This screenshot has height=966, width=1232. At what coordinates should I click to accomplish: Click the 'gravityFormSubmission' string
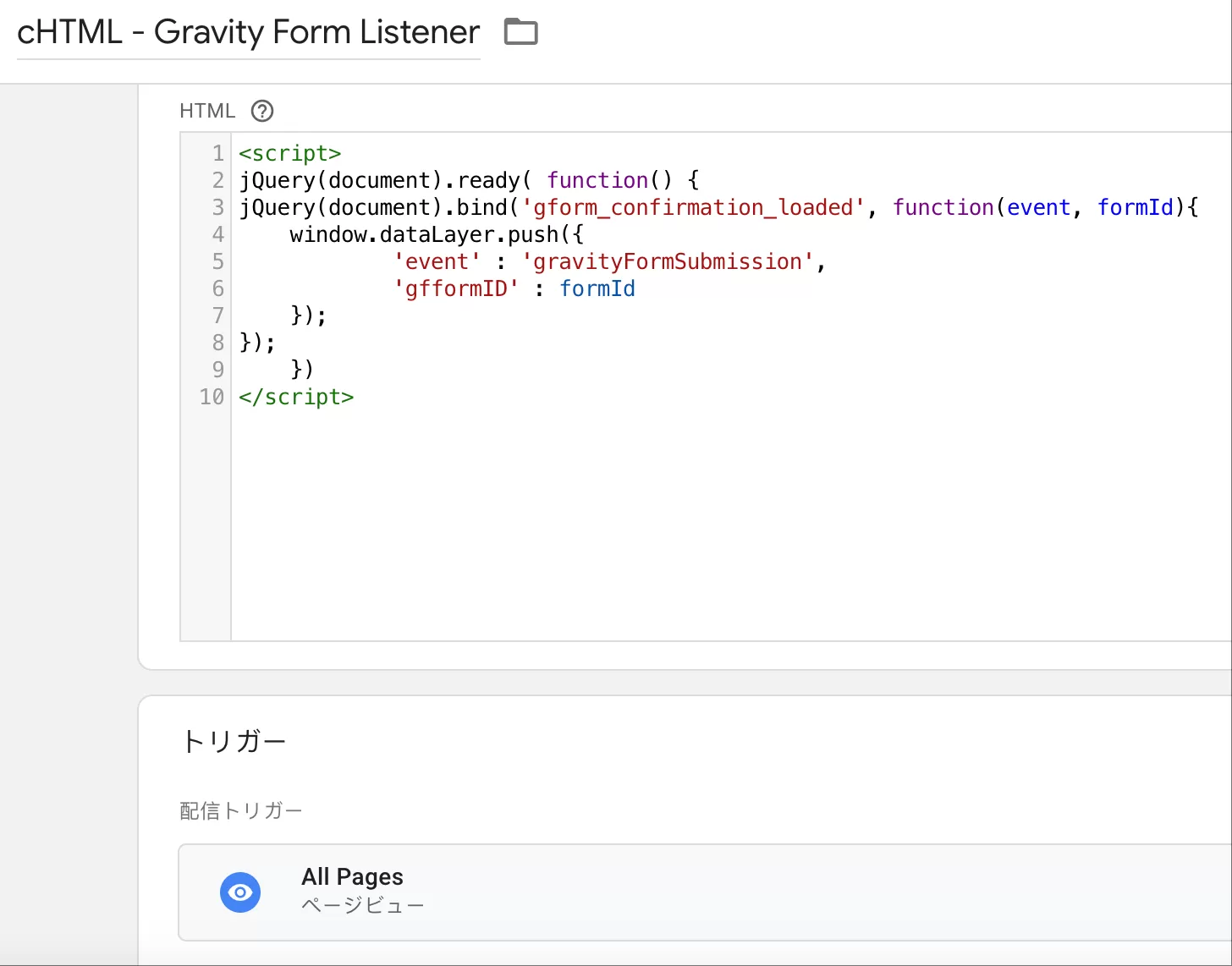point(668,261)
